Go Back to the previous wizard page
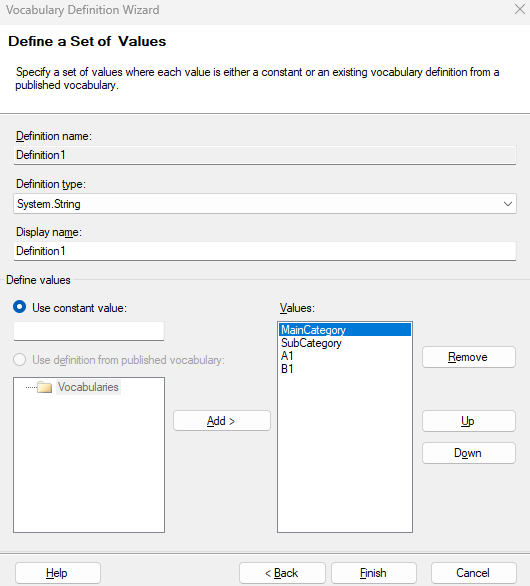Screen dimensions: 530x586 click(282, 573)
